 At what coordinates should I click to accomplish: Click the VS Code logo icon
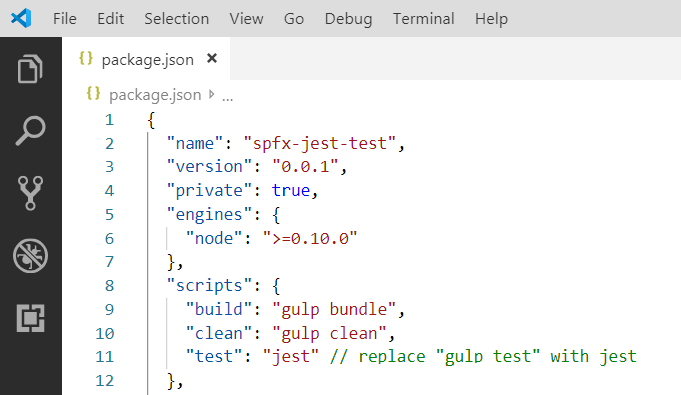pos(21,18)
